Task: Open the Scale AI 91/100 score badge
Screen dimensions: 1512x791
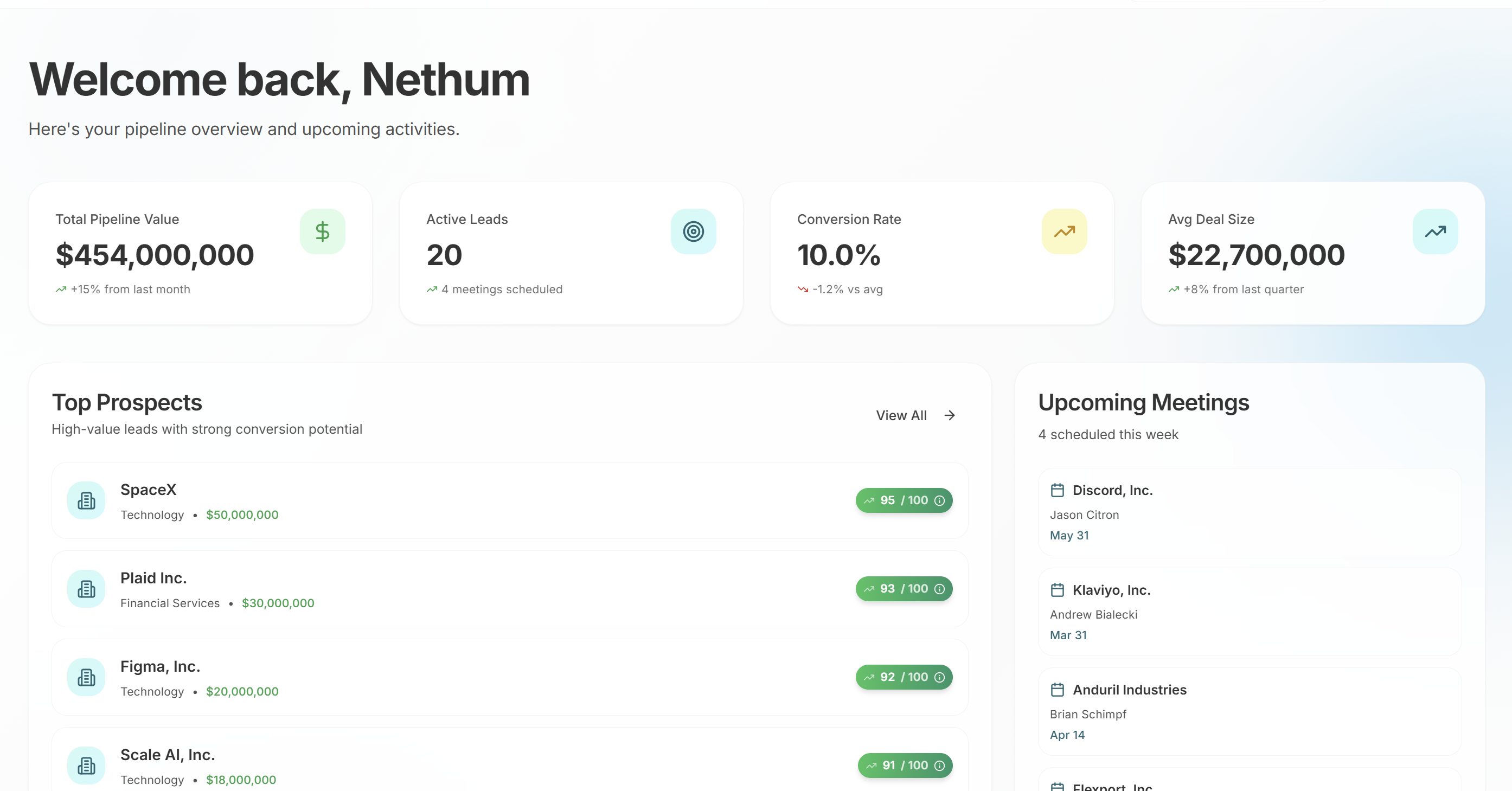Action: click(905, 765)
